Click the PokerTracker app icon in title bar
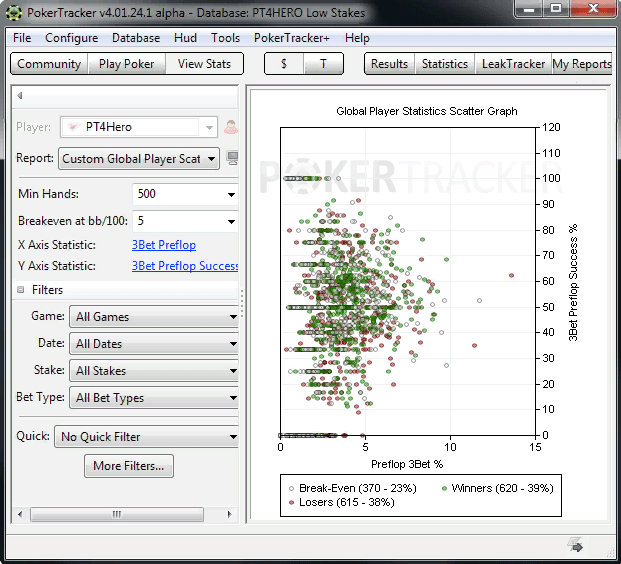The image size is (621, 564). point(14,13)
